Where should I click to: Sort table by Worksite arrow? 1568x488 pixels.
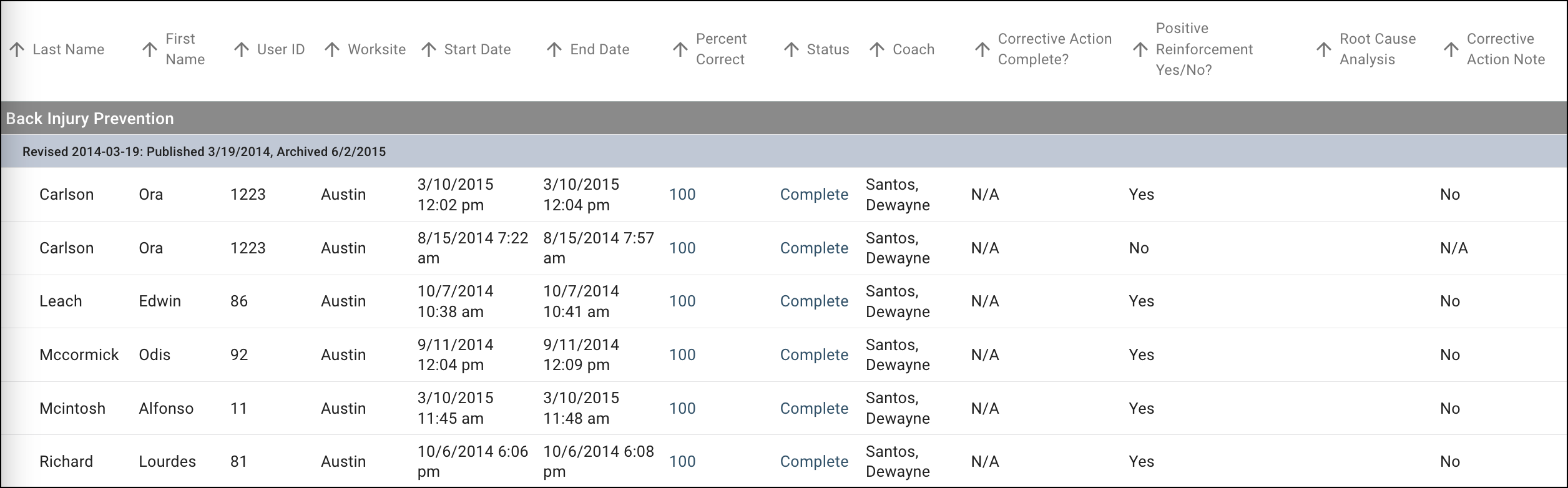[x=332, y=49]
